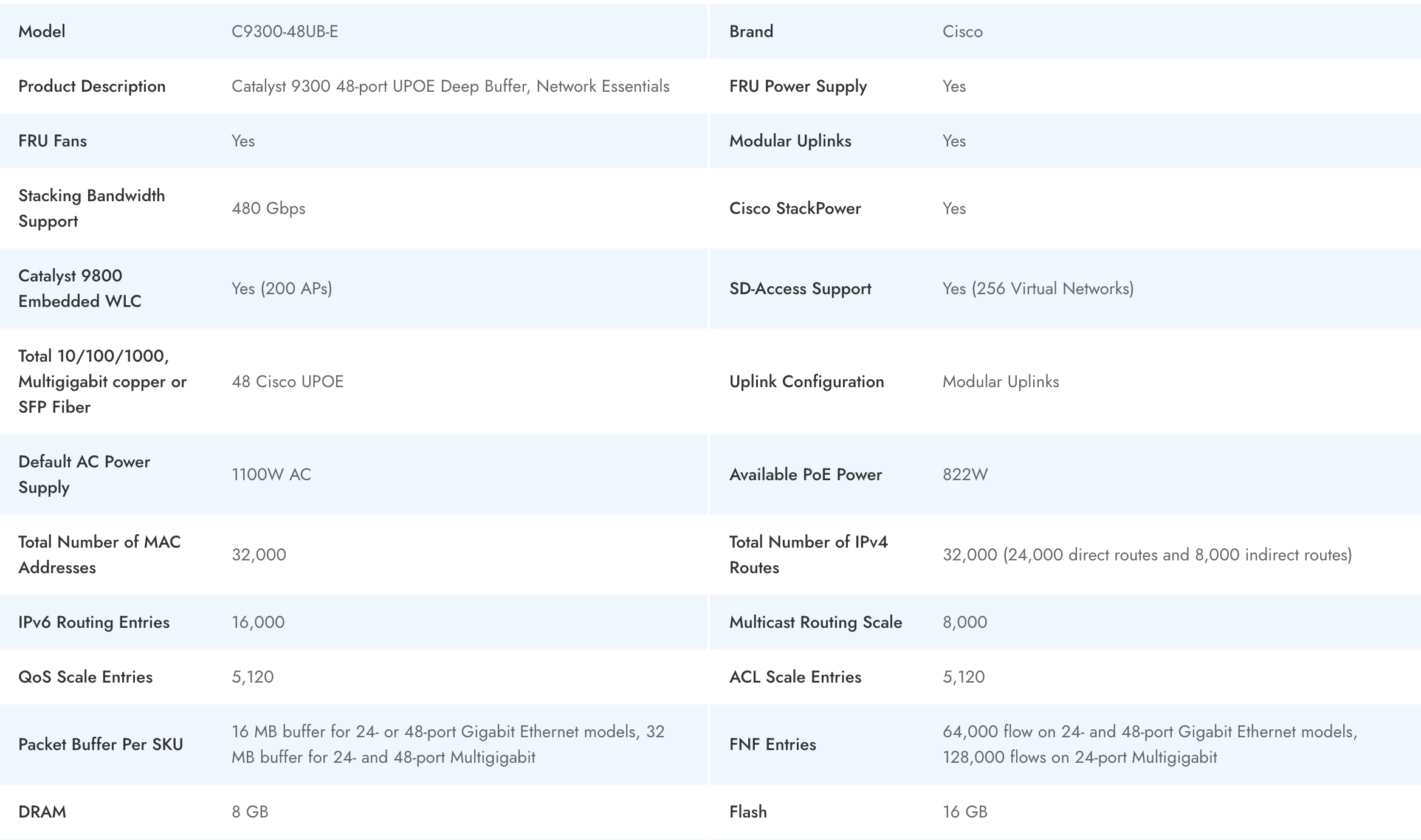Screen dimensions: 1421x840
Task: Click the IPv4 routes value text
Action: click(x=1146, y=555)
